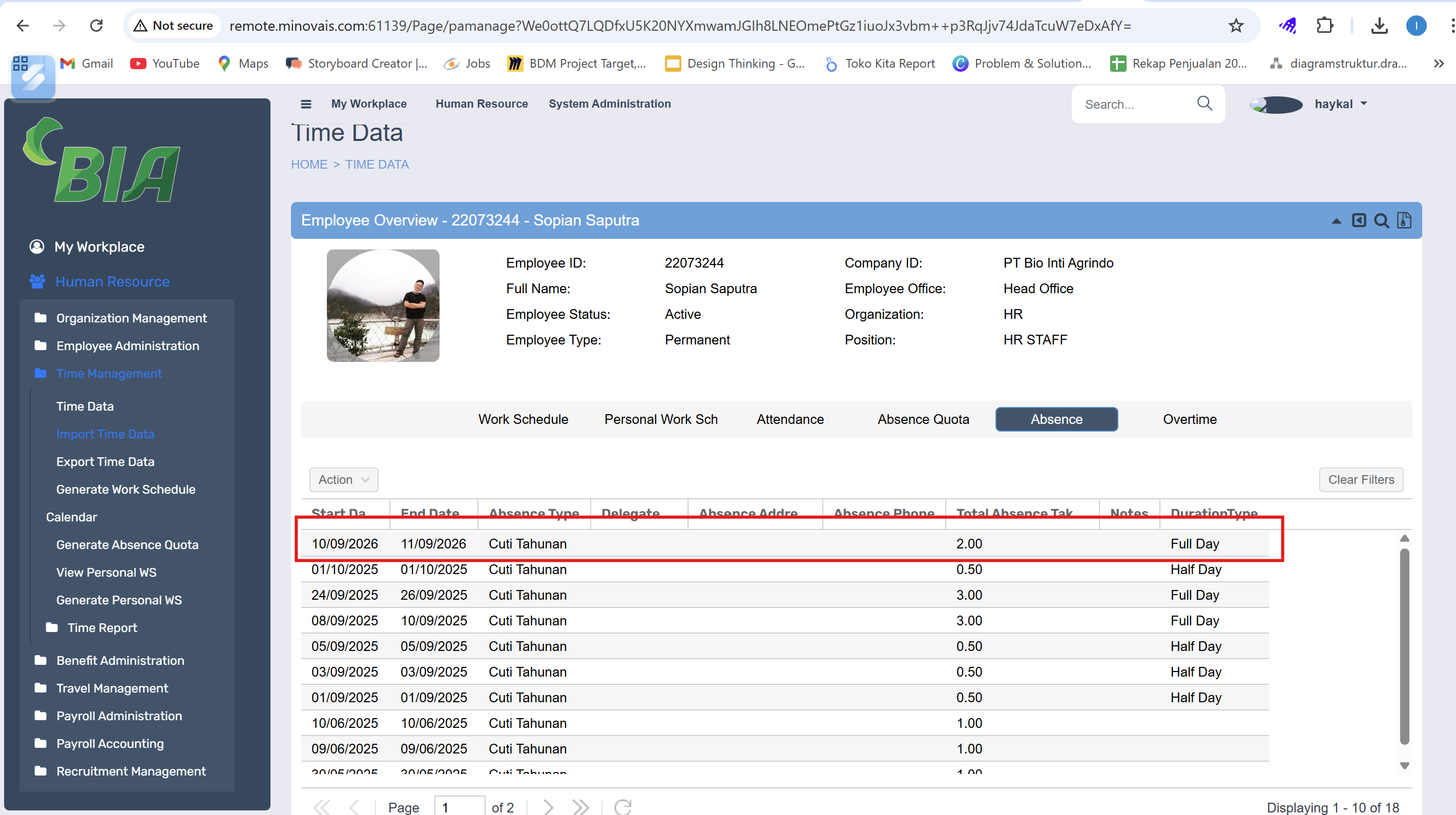Click the HOME breadcrumb link
The image size is (1456, 815).
(308, 165)
